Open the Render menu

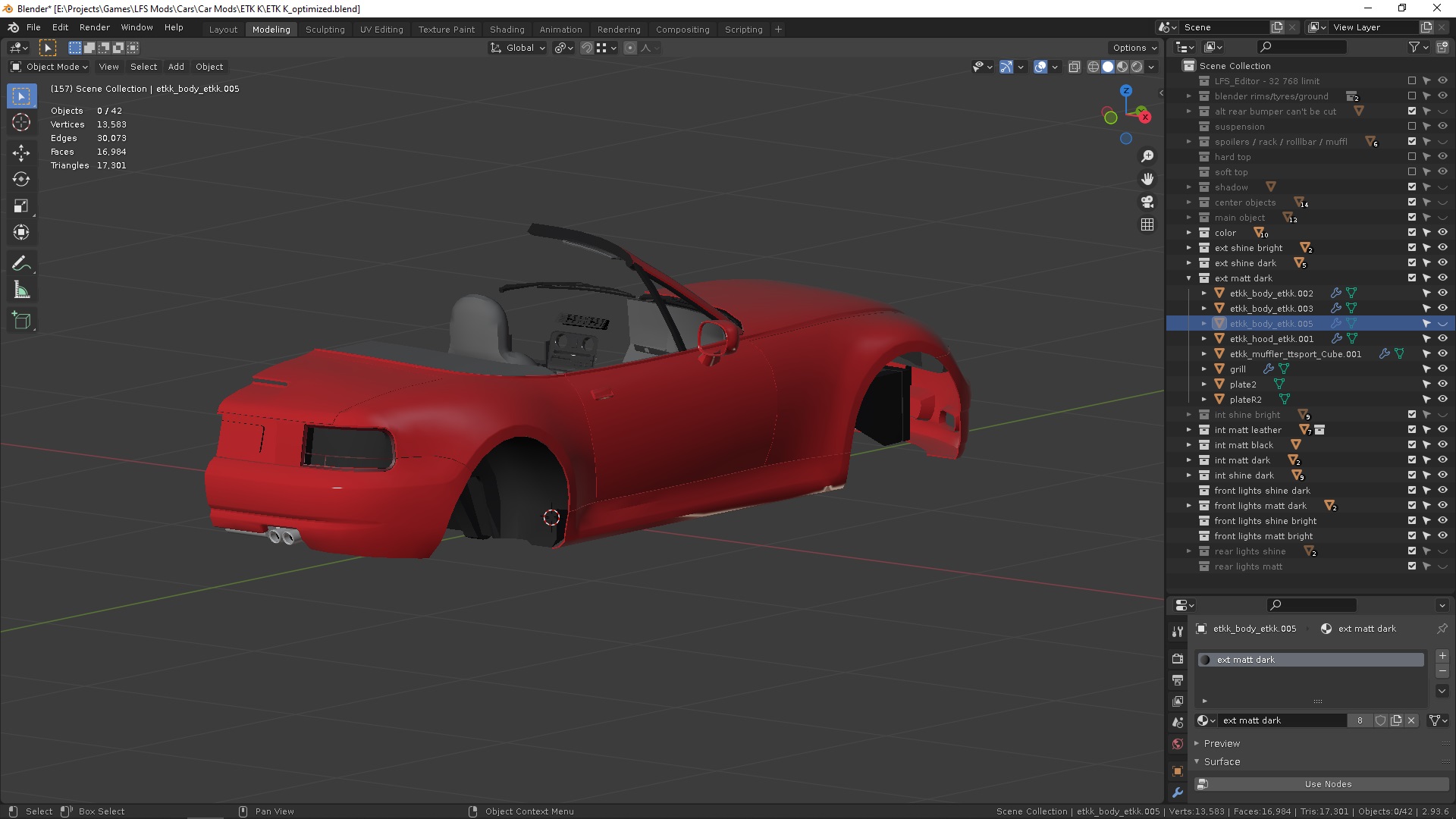[x=94, y=27]
